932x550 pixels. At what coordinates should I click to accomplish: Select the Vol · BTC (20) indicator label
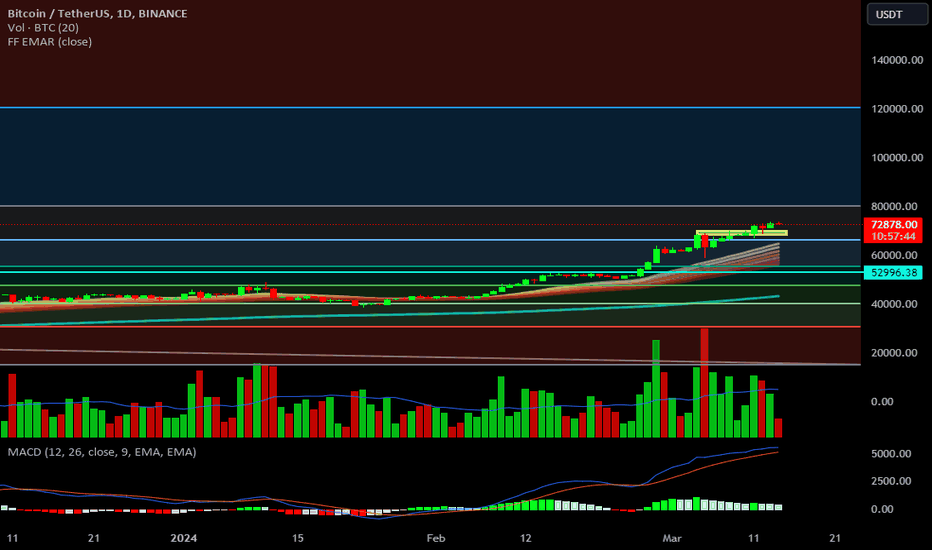pyautogui.click(x=43, y=27)
